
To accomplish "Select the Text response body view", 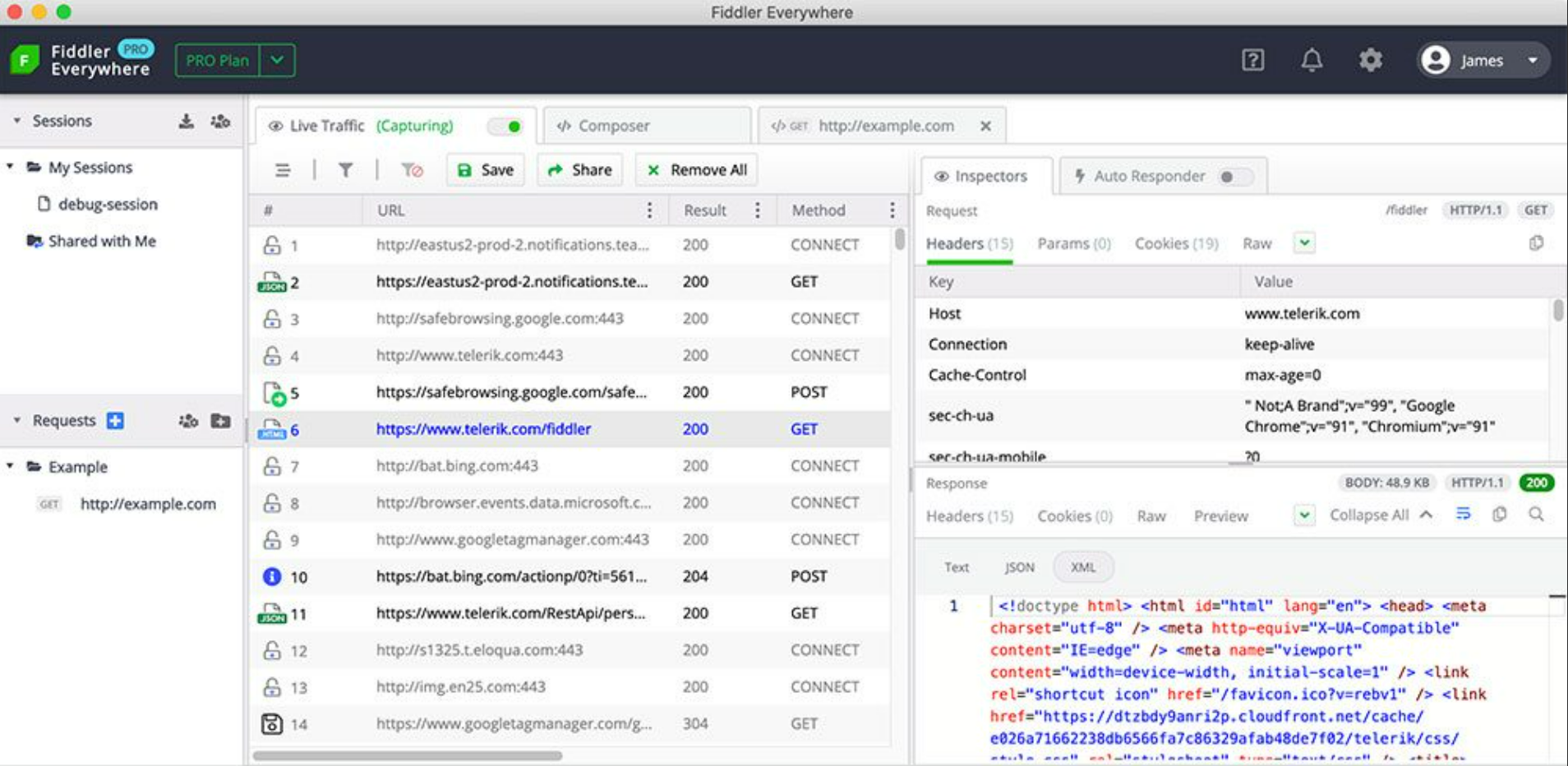I will pyautogui.click(x=957, y=567).
